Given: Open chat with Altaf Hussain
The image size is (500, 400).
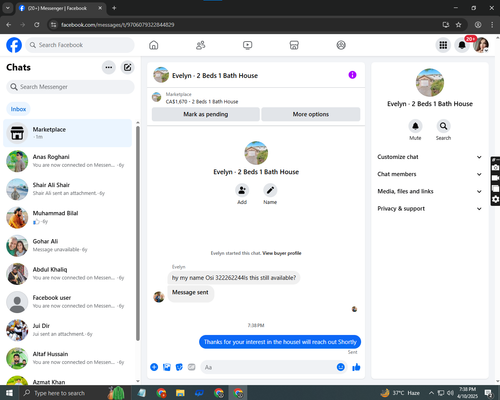Looking at the screenshot, I should pos(68,358).
